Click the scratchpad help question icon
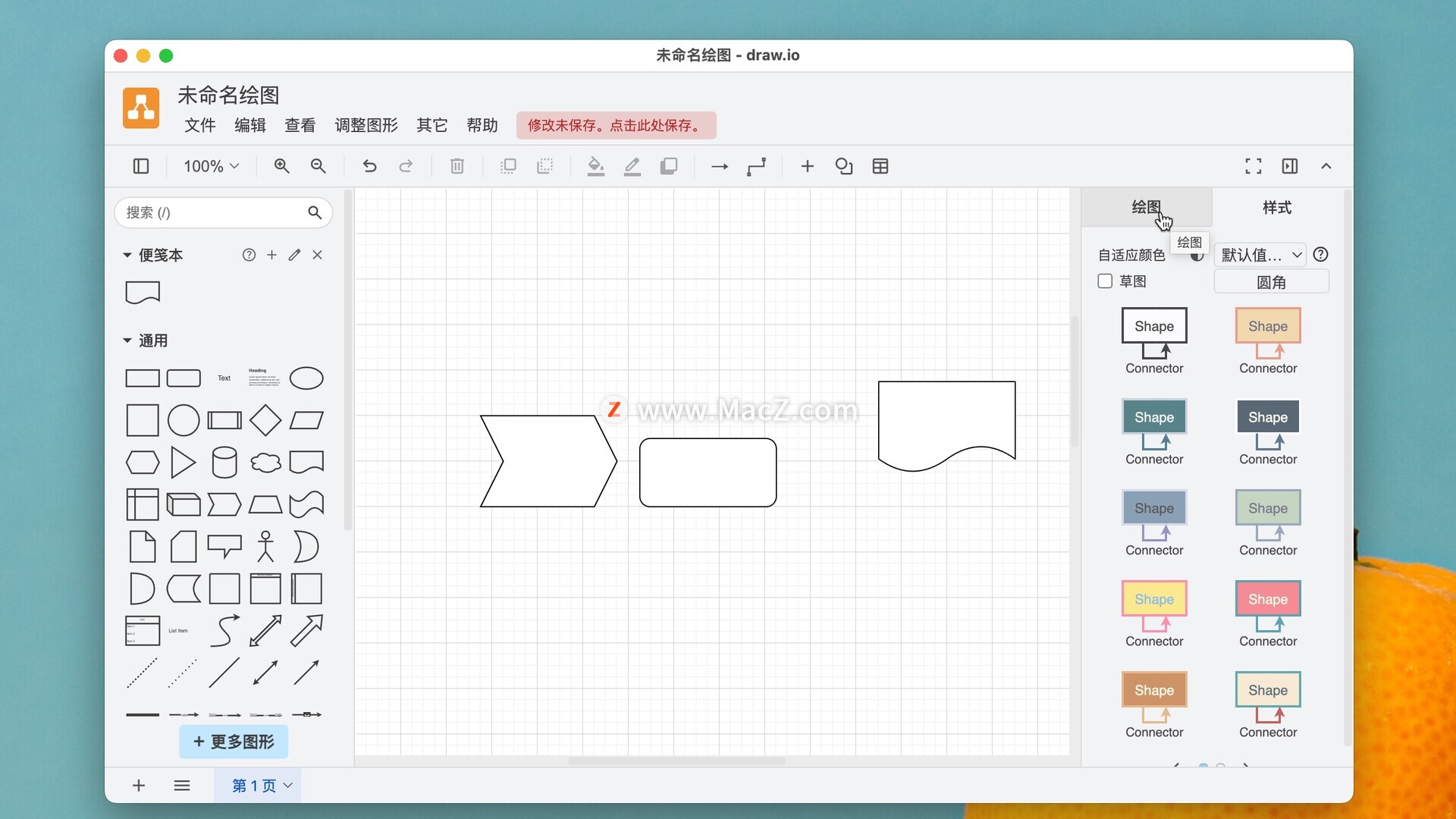Screen dimensions: 1456x819 pyautogui.click(x=249, y=255)
